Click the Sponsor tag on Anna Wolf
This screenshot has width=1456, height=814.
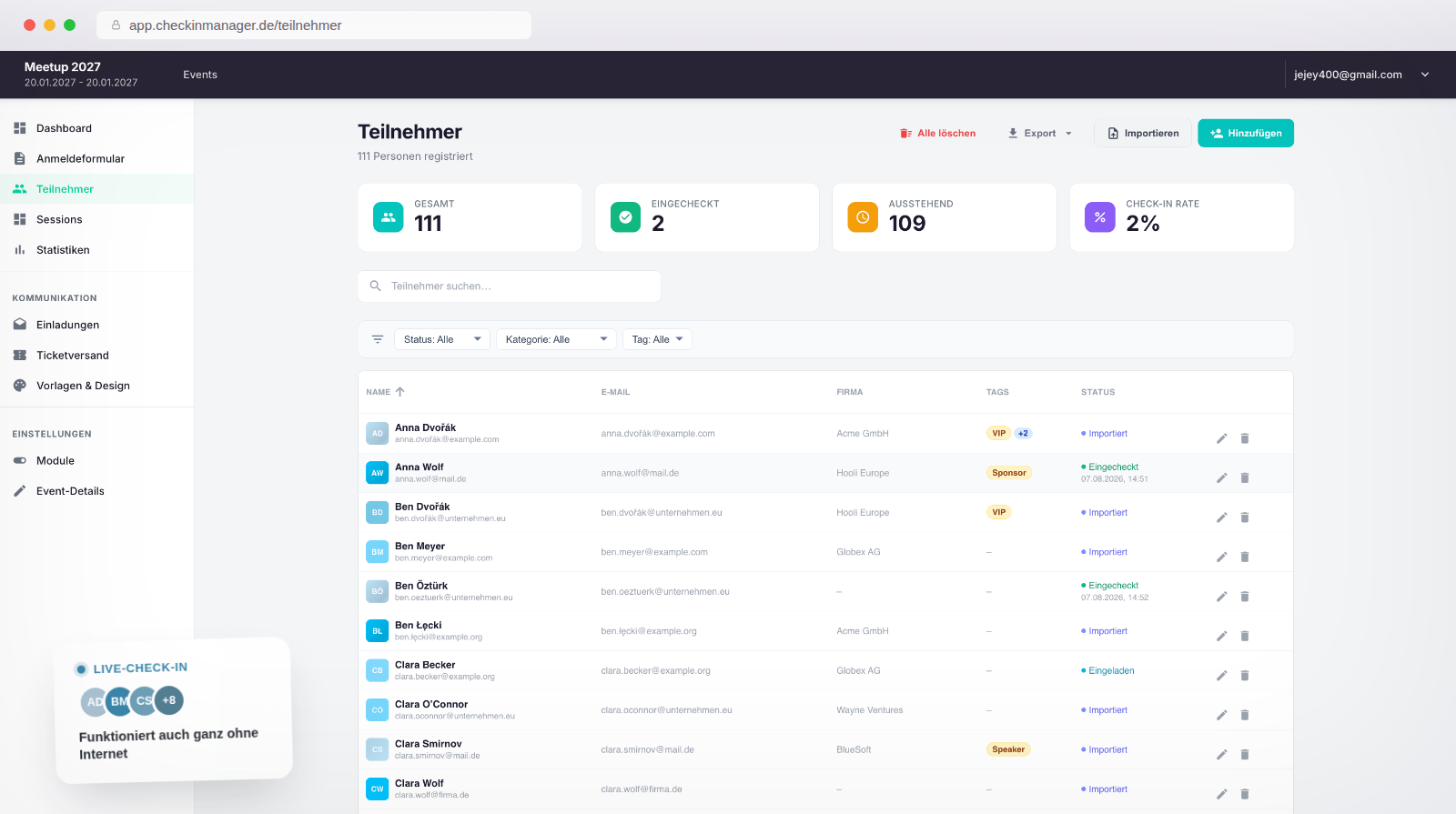(x=1009, y=473)
